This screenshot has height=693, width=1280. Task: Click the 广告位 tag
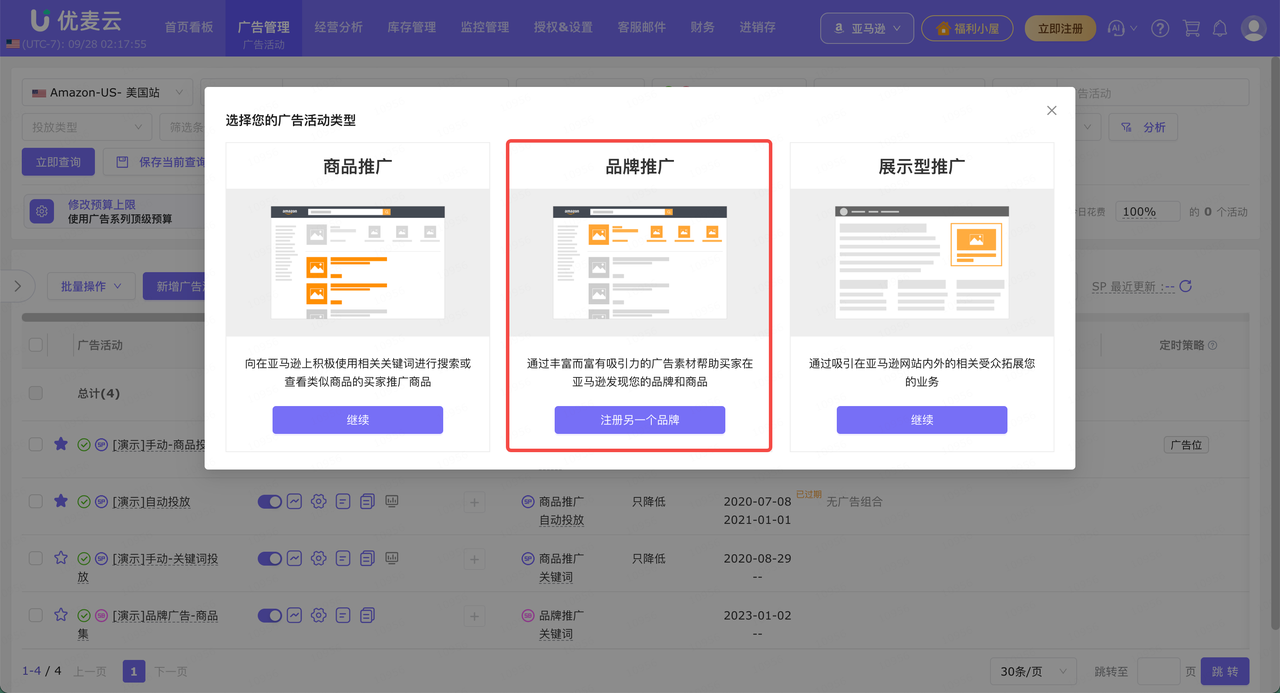click(1186, 445)
